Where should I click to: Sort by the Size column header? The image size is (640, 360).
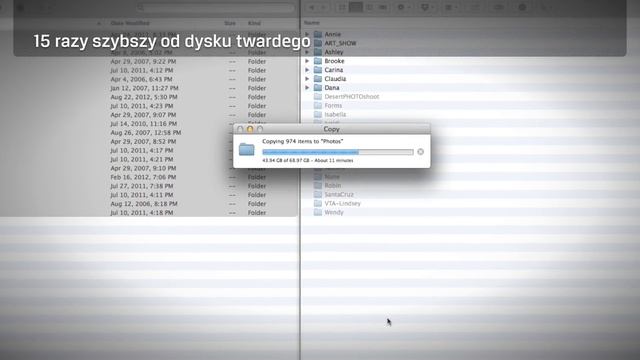point(230,23)
